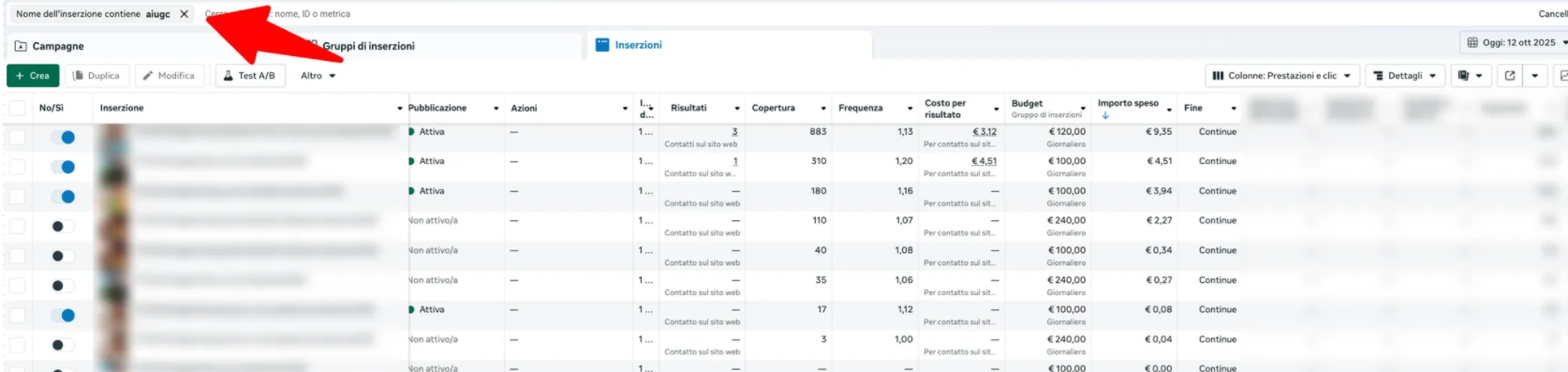
Task: Open the Altro dropdown menu
Action: (x=318, y=76)
